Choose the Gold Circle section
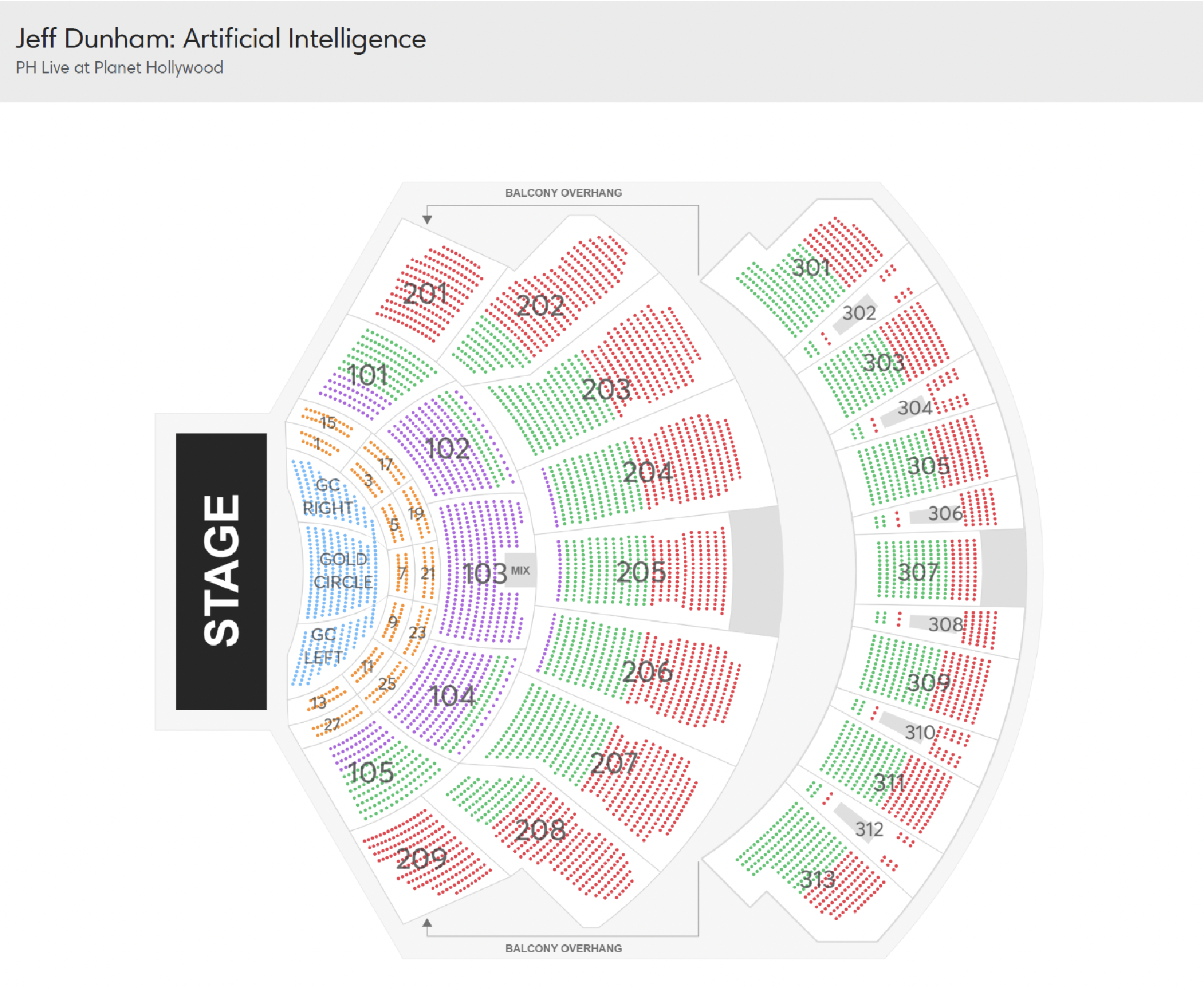The image size is (1204, 990). pos(342,571)
